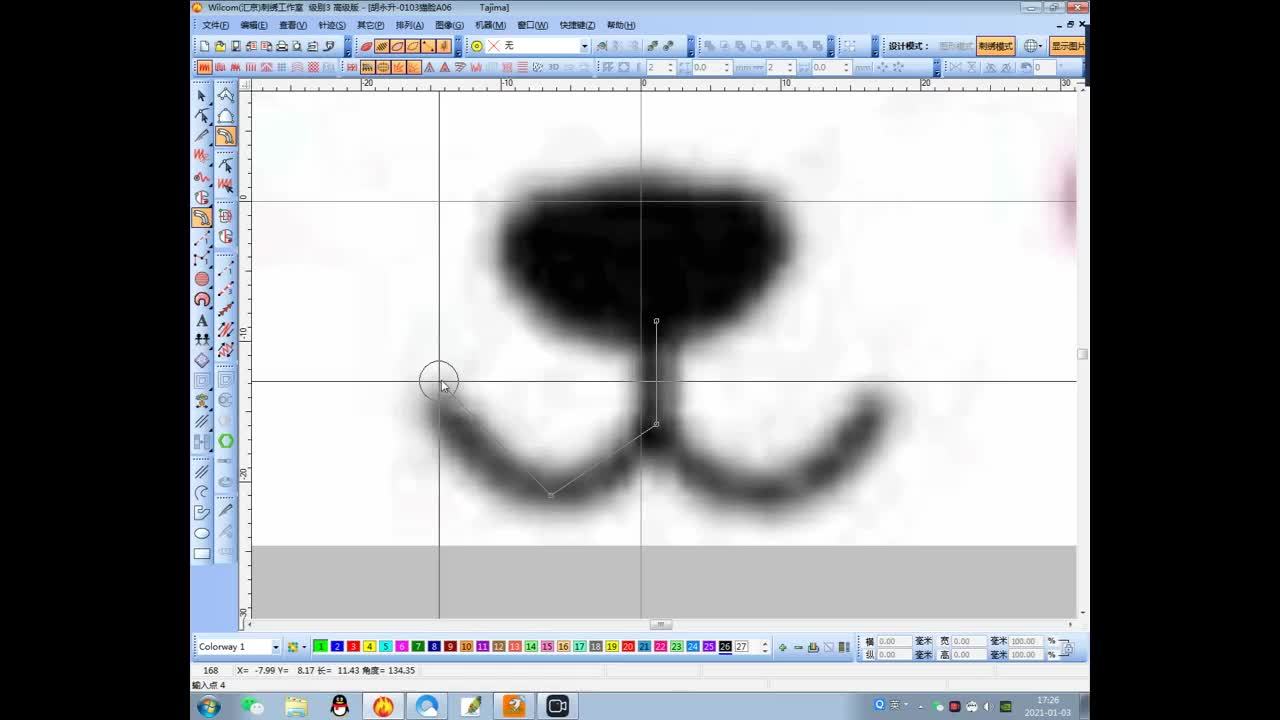Open dropdown arrow beside the globe icon
The width and height of the screenshot is (1280, 720).
(x=1041, y=46)
